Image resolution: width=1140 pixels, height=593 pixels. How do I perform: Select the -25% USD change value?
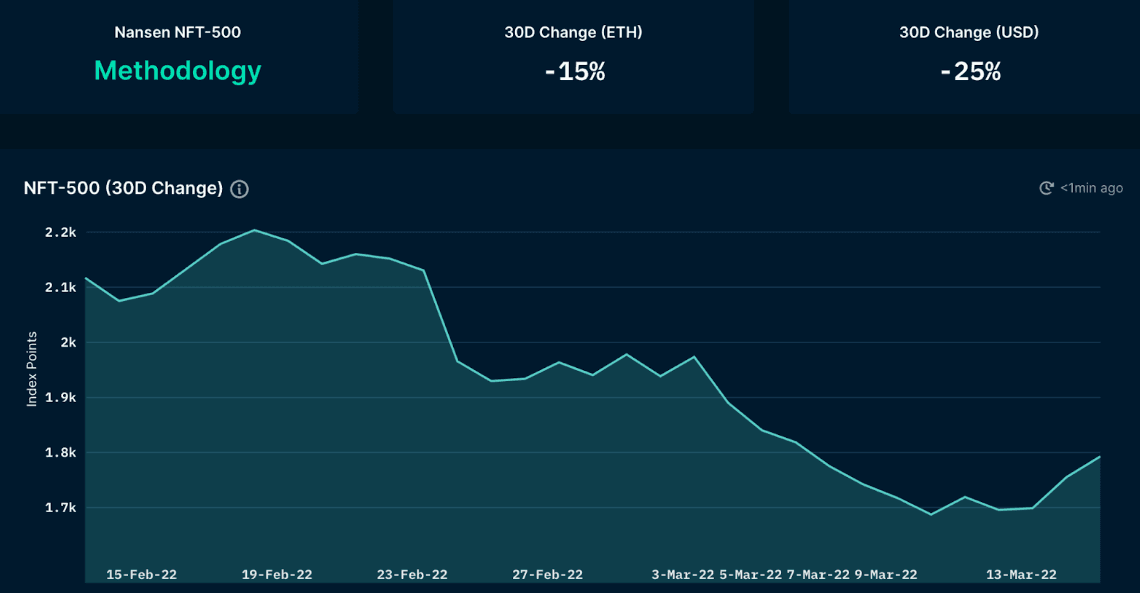[x=969, y=72]
